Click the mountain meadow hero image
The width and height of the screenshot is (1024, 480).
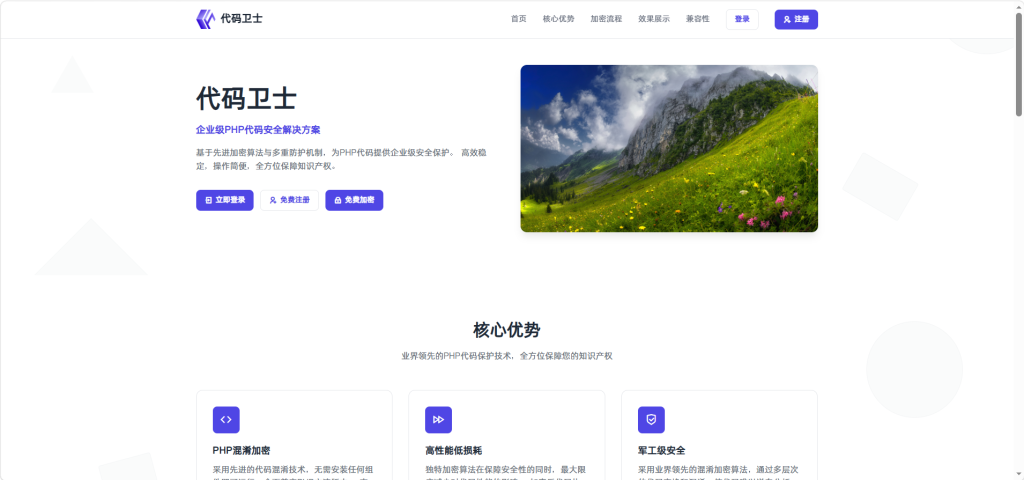click(669, 148)
